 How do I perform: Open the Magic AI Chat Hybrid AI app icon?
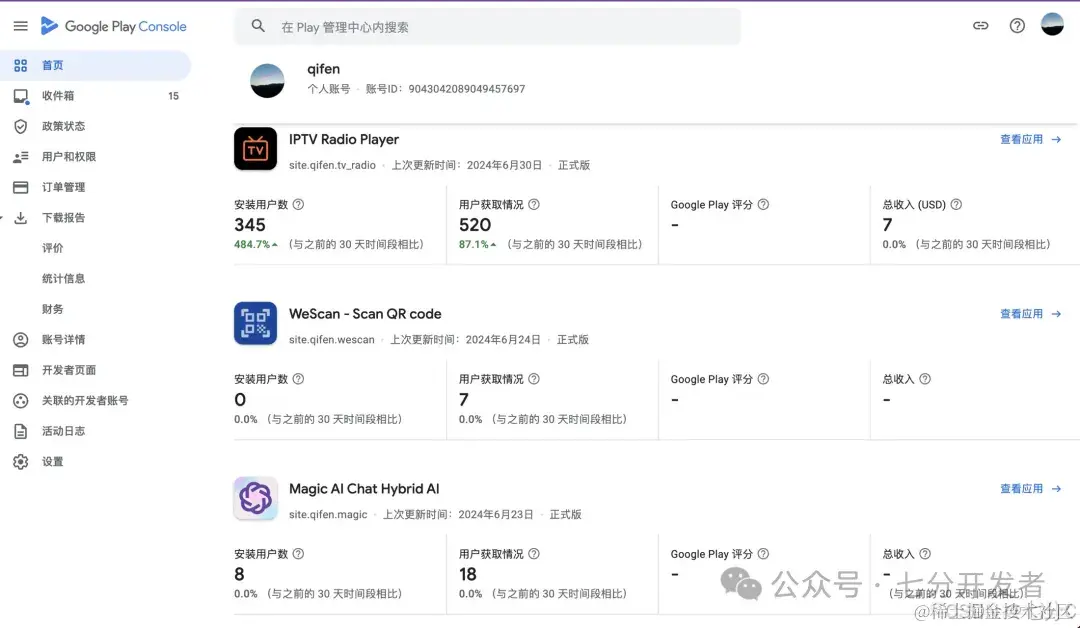pyautogui.click(x=256, y=498)
